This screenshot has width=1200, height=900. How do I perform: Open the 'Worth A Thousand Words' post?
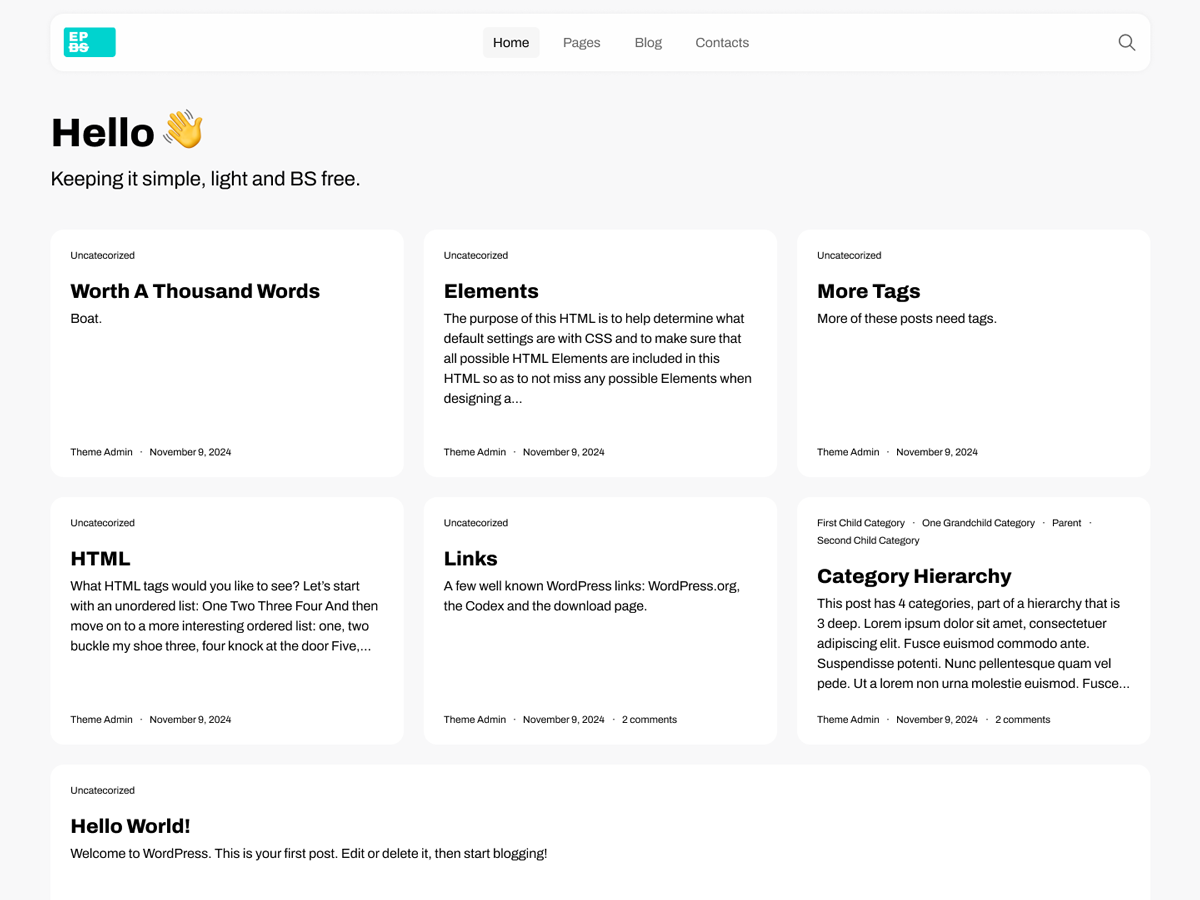tap(195, 291)
